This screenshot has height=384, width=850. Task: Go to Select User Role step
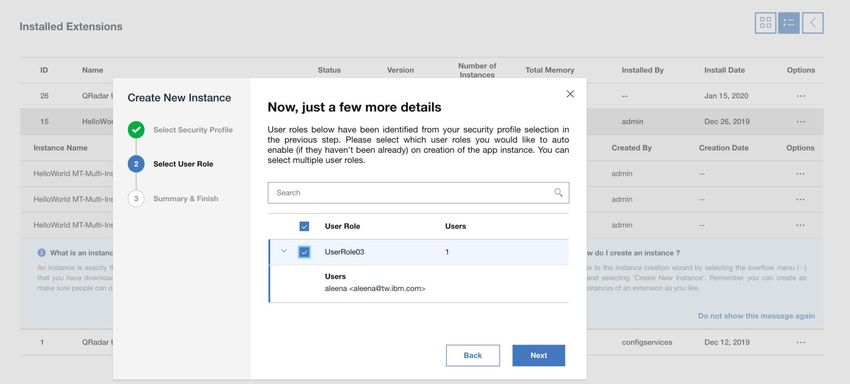183,164
